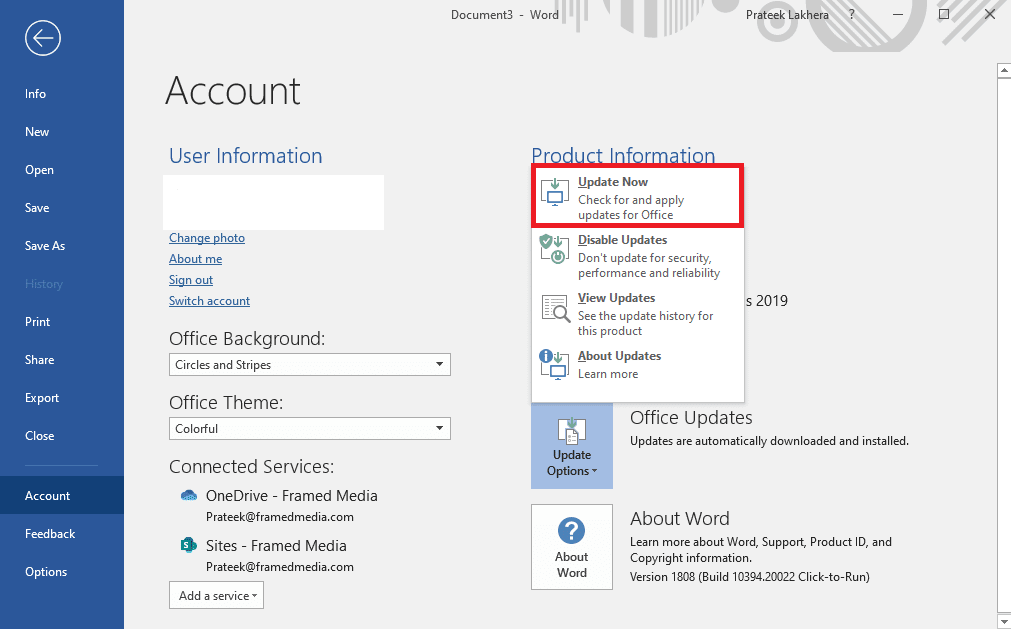The image size is (1011, 629).
Task: Click the Version 1808 build text
Action: [750, 577]
